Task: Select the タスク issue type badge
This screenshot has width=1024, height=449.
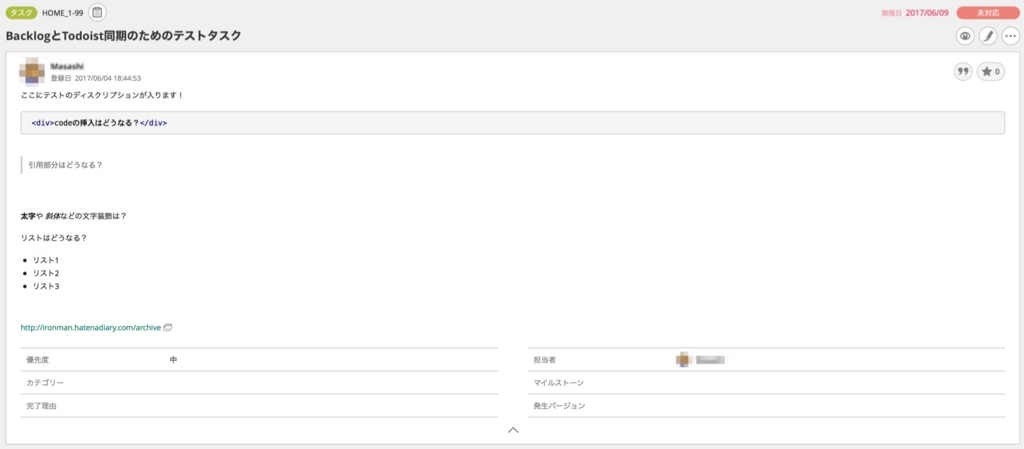Action: (x=22, y=12)
